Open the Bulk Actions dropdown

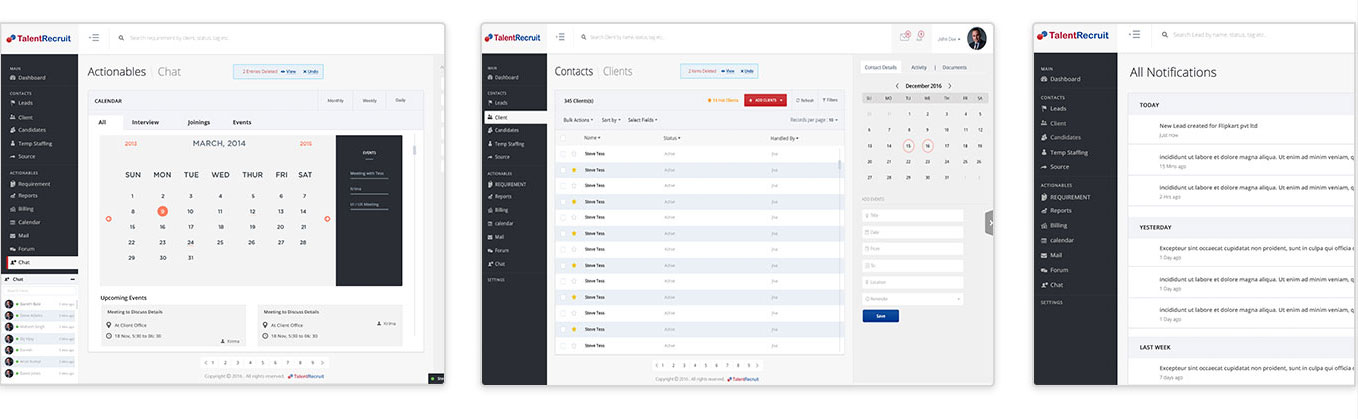coord(578,120)
